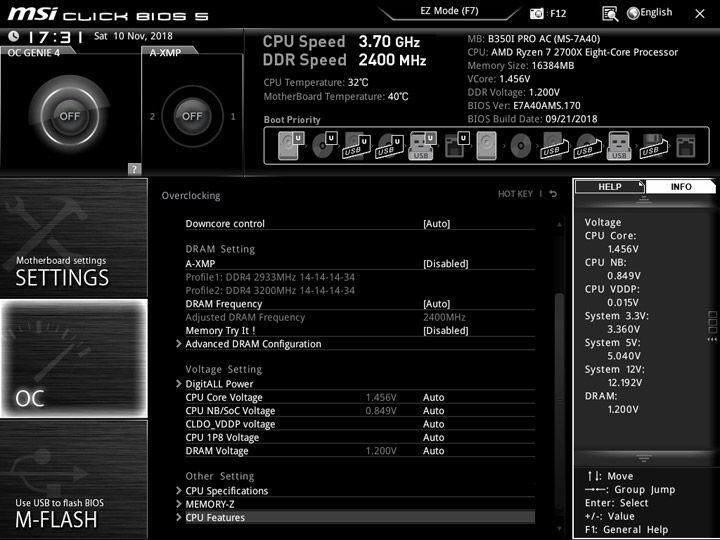Screen dimensions: 720x540
Task: Select the UEFI USB hard disk boot icon
Action: coord(357,146)
